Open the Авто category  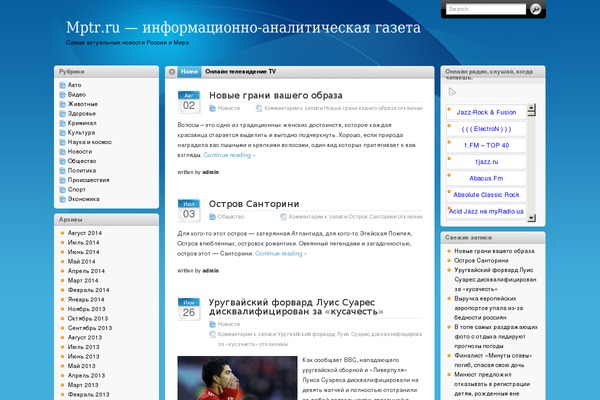point(74,85)
